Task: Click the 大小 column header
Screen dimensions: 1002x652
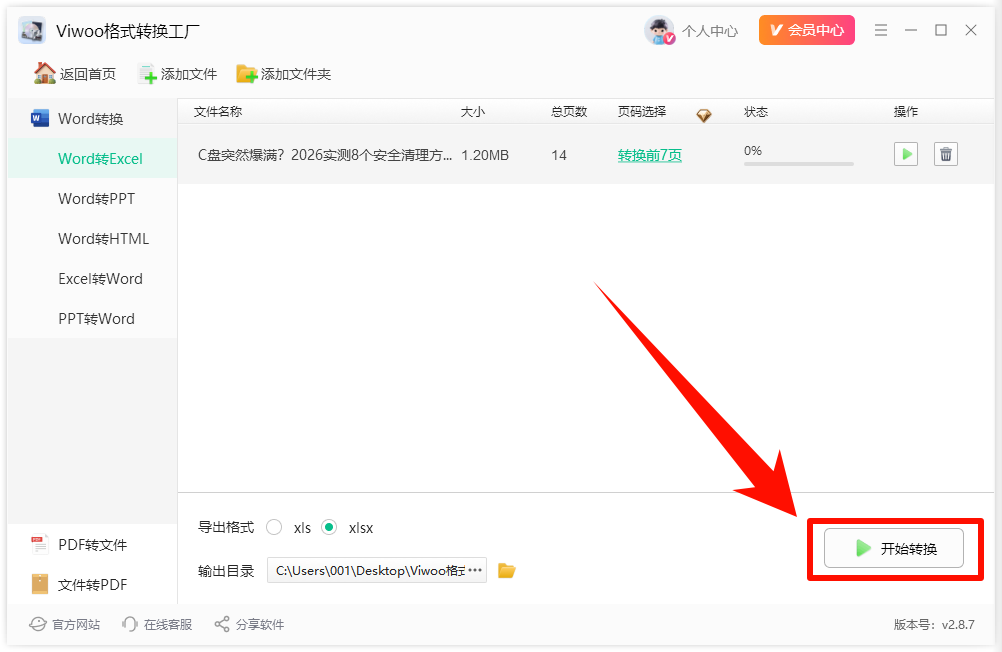Action: (473, 112)
